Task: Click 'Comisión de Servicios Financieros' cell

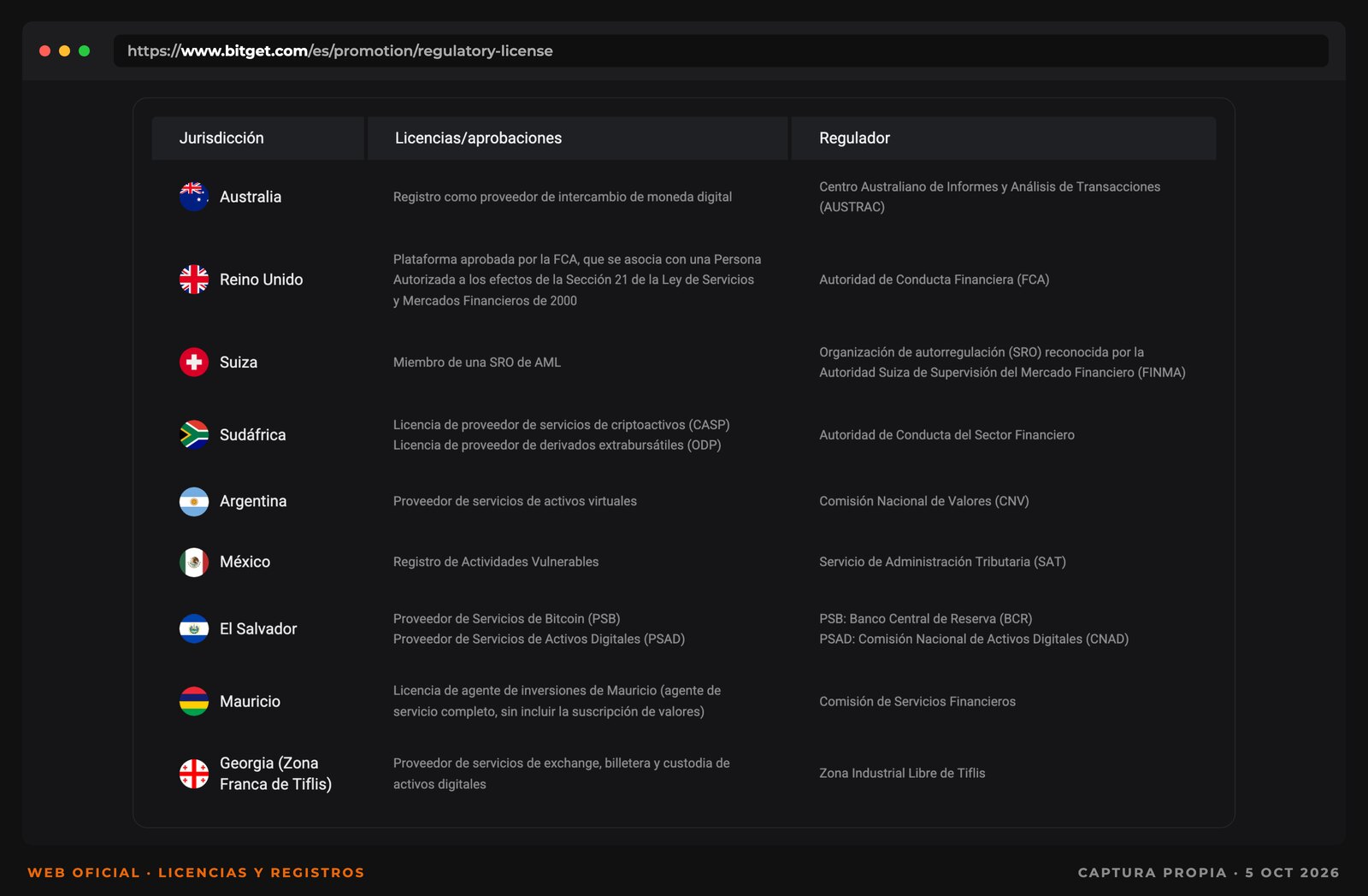Action: (917, 701)
